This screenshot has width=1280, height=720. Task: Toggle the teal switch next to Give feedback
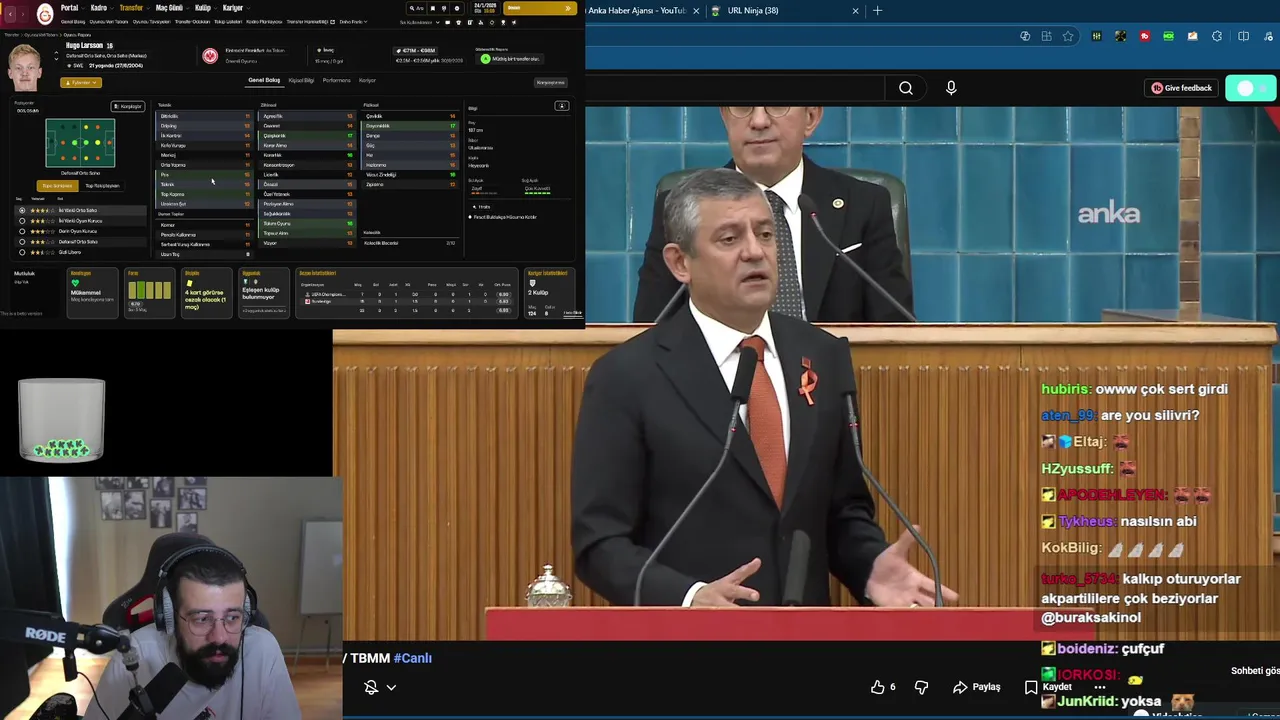1251,88
